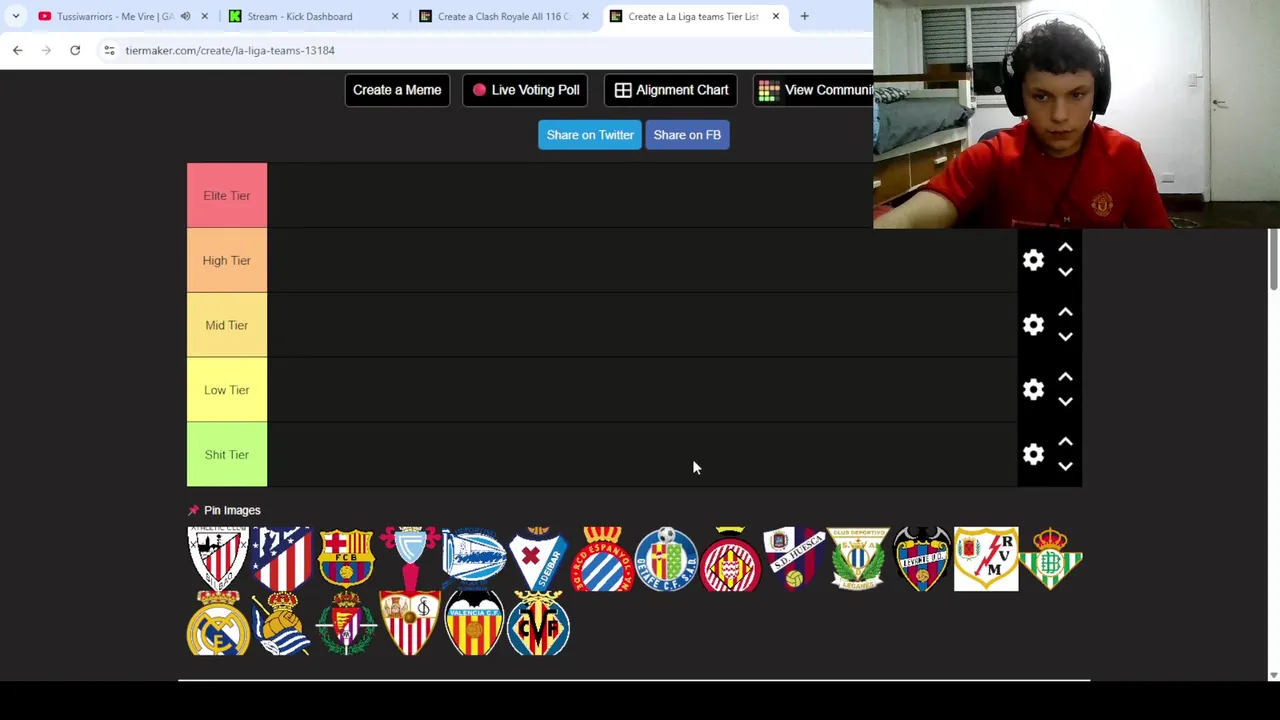This screenshot has height=720, width=1280.
Task: Move High Tier row down
Action: click(1065, 272)
